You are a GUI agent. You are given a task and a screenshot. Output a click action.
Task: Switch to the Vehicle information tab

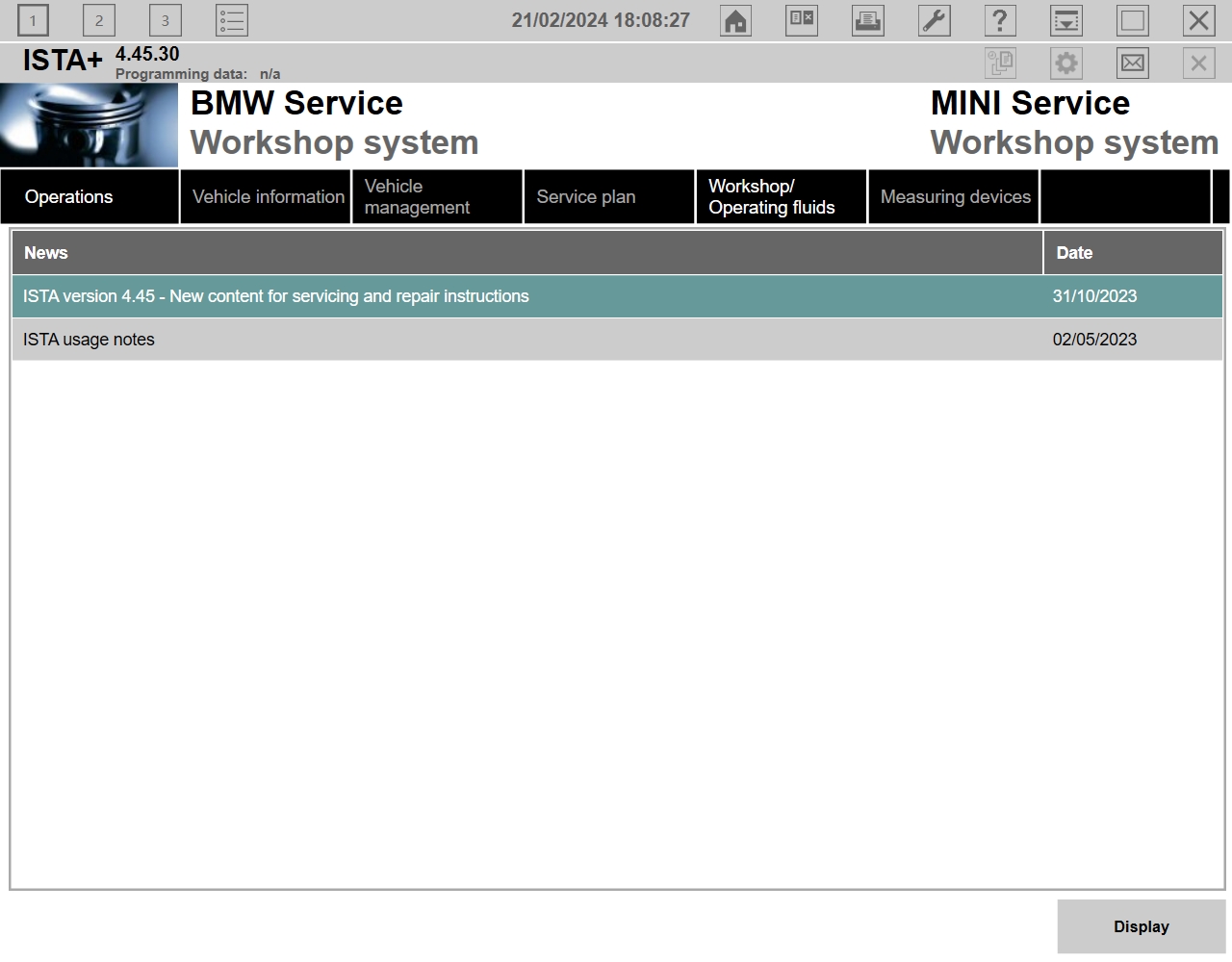[265, 196]
